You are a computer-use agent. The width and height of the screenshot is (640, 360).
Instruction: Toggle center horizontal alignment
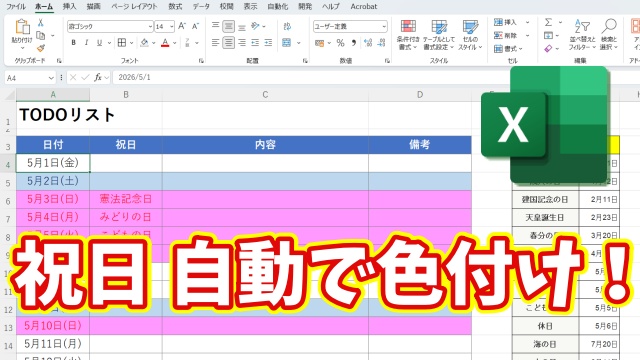(229, 42)
